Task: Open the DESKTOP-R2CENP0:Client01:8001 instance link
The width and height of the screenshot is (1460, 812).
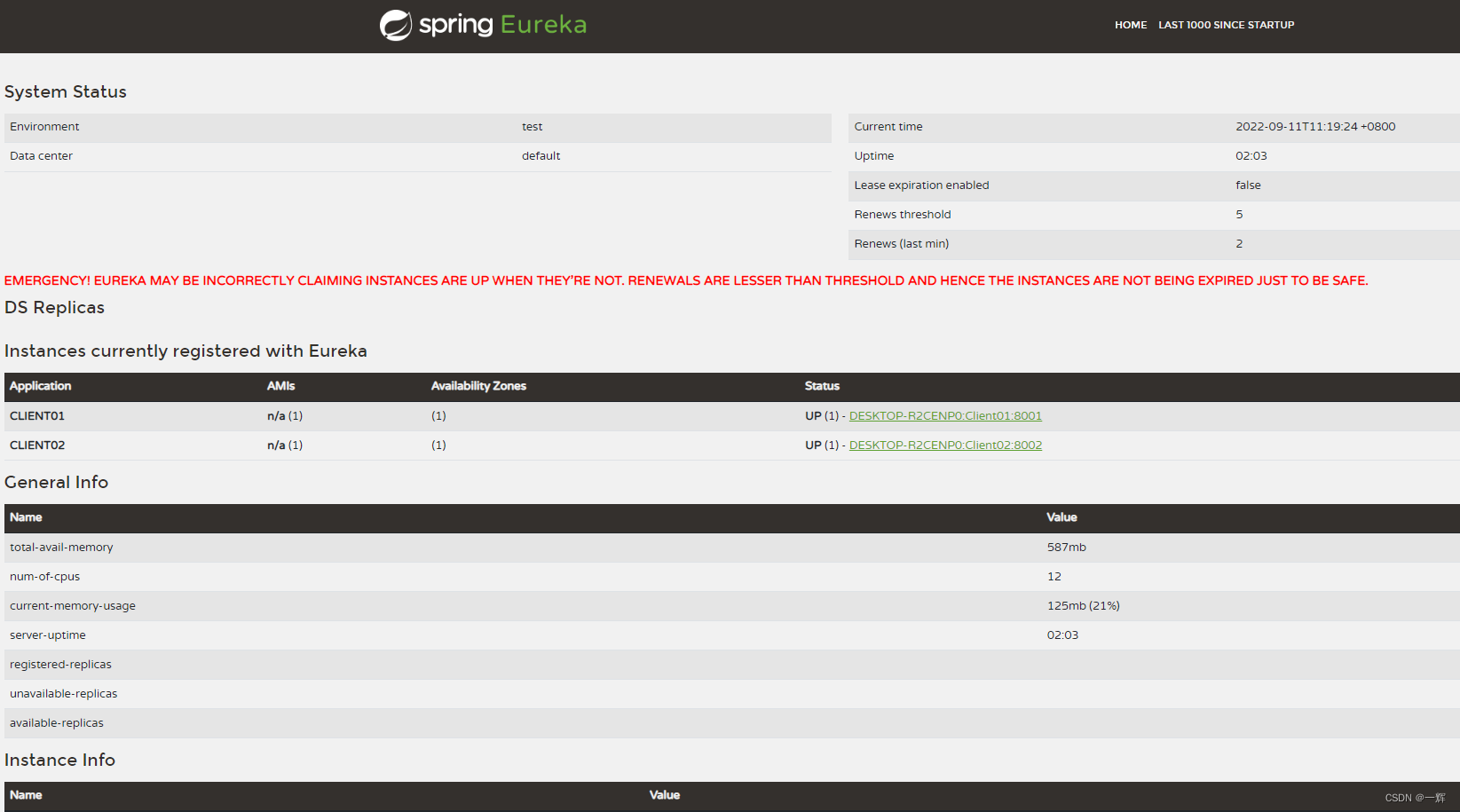Action: [945, 415]
